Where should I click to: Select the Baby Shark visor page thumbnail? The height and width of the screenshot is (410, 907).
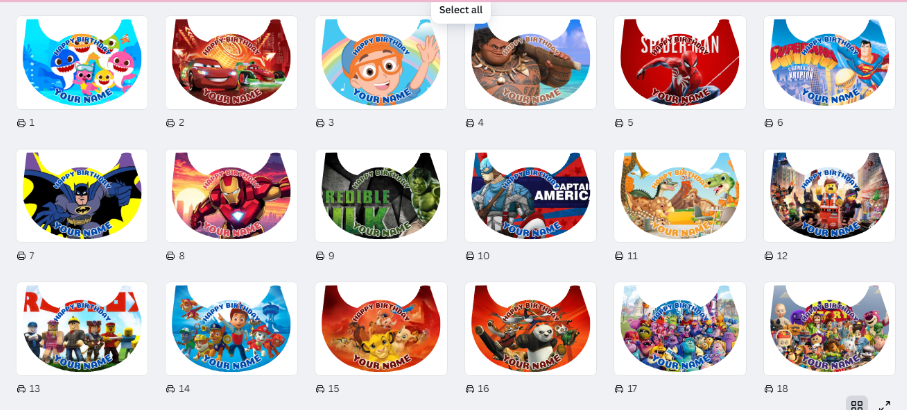tap(82, 62)
